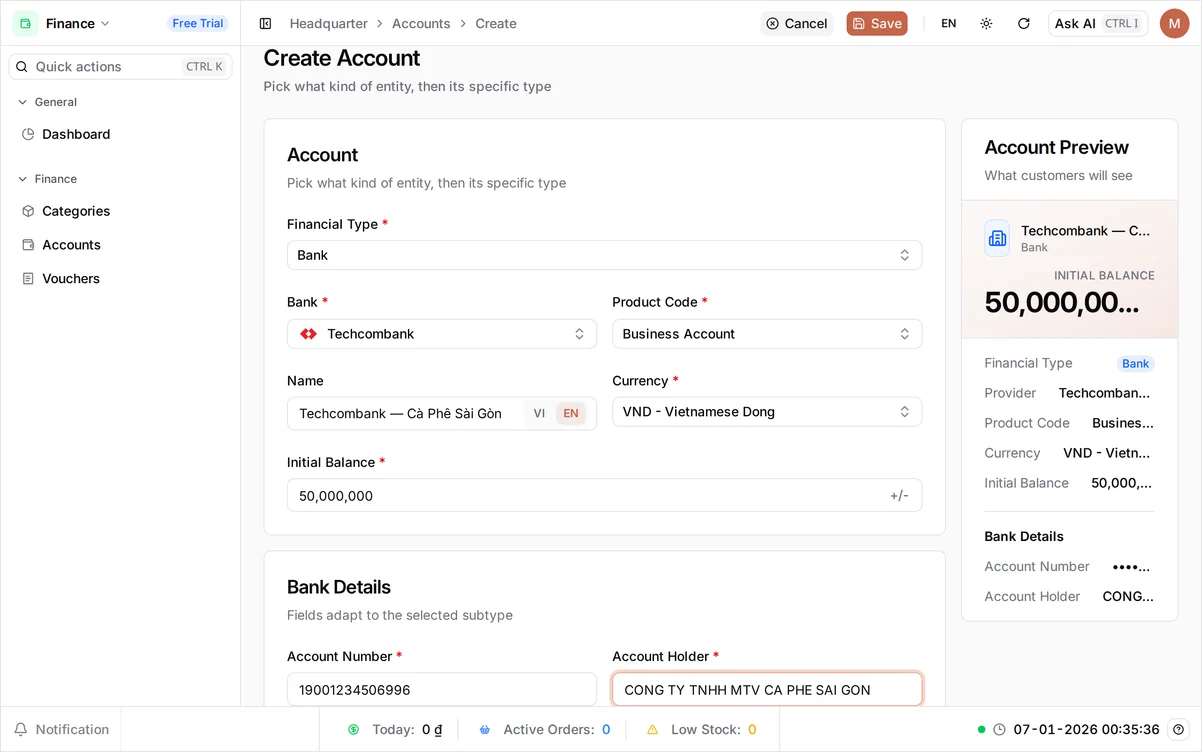
Task: Click the 50,000,00... preview balance
Action: click(1062, 302)
